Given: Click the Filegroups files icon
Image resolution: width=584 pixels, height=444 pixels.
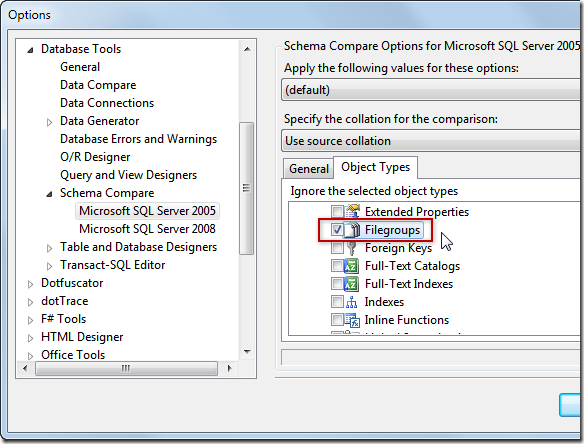Looking at the screenshot, I should point(352,230).
